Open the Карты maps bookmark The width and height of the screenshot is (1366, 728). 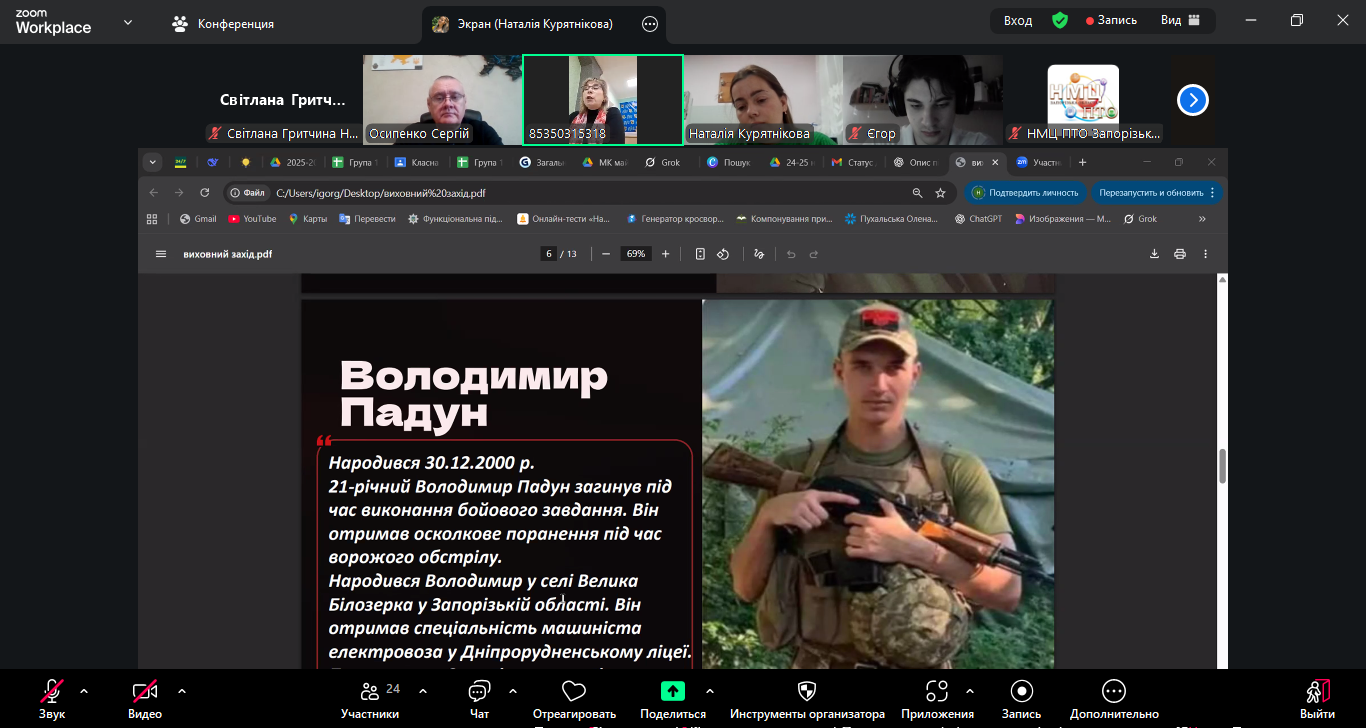coord(308,219)
